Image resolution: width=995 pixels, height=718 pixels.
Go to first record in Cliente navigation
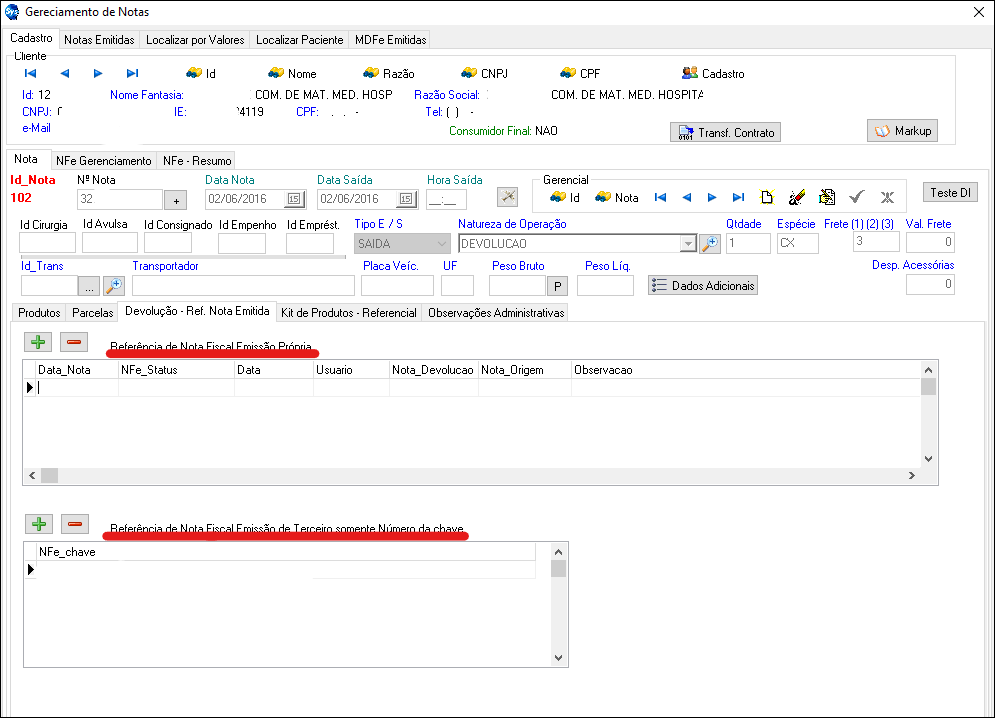[x=30, y=73]
